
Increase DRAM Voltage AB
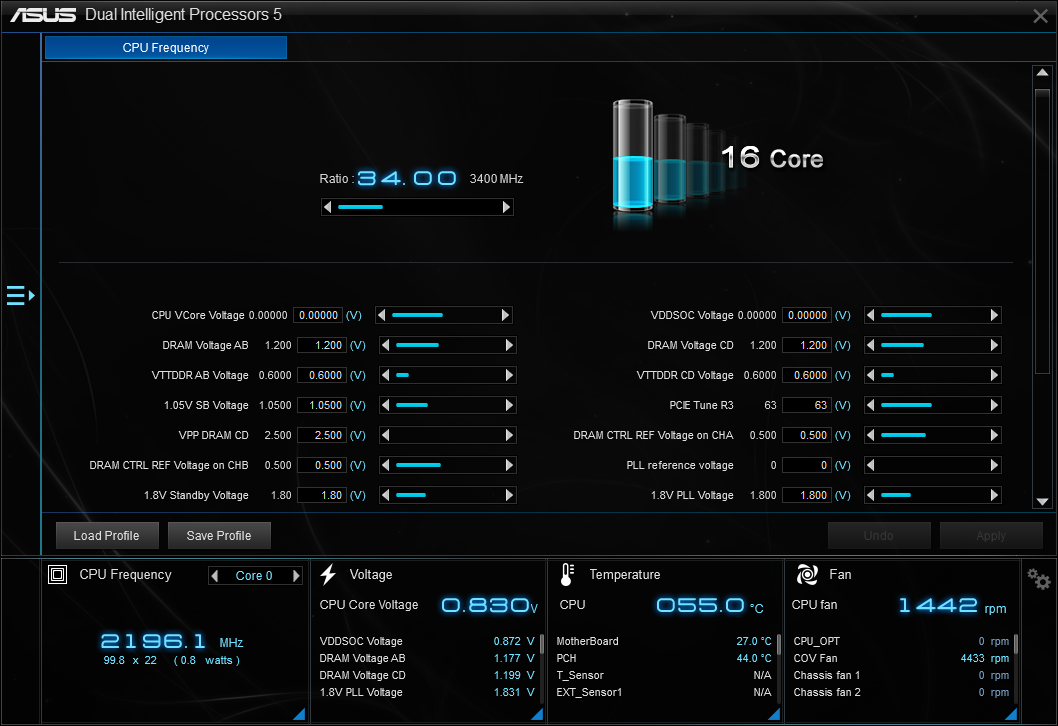click(509, 345)
